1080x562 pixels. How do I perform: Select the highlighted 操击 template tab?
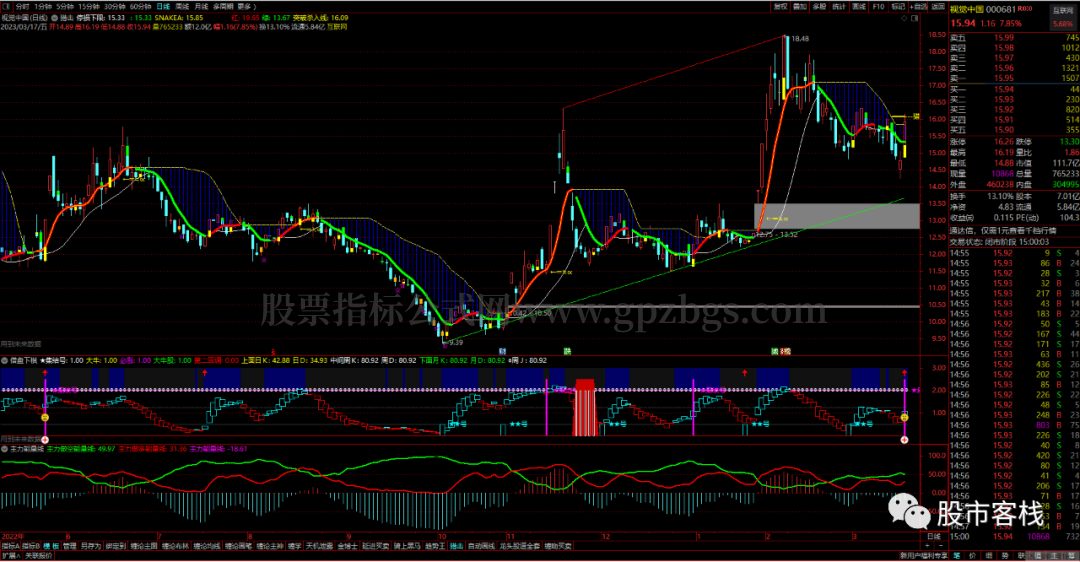click(x=457, y=546)
